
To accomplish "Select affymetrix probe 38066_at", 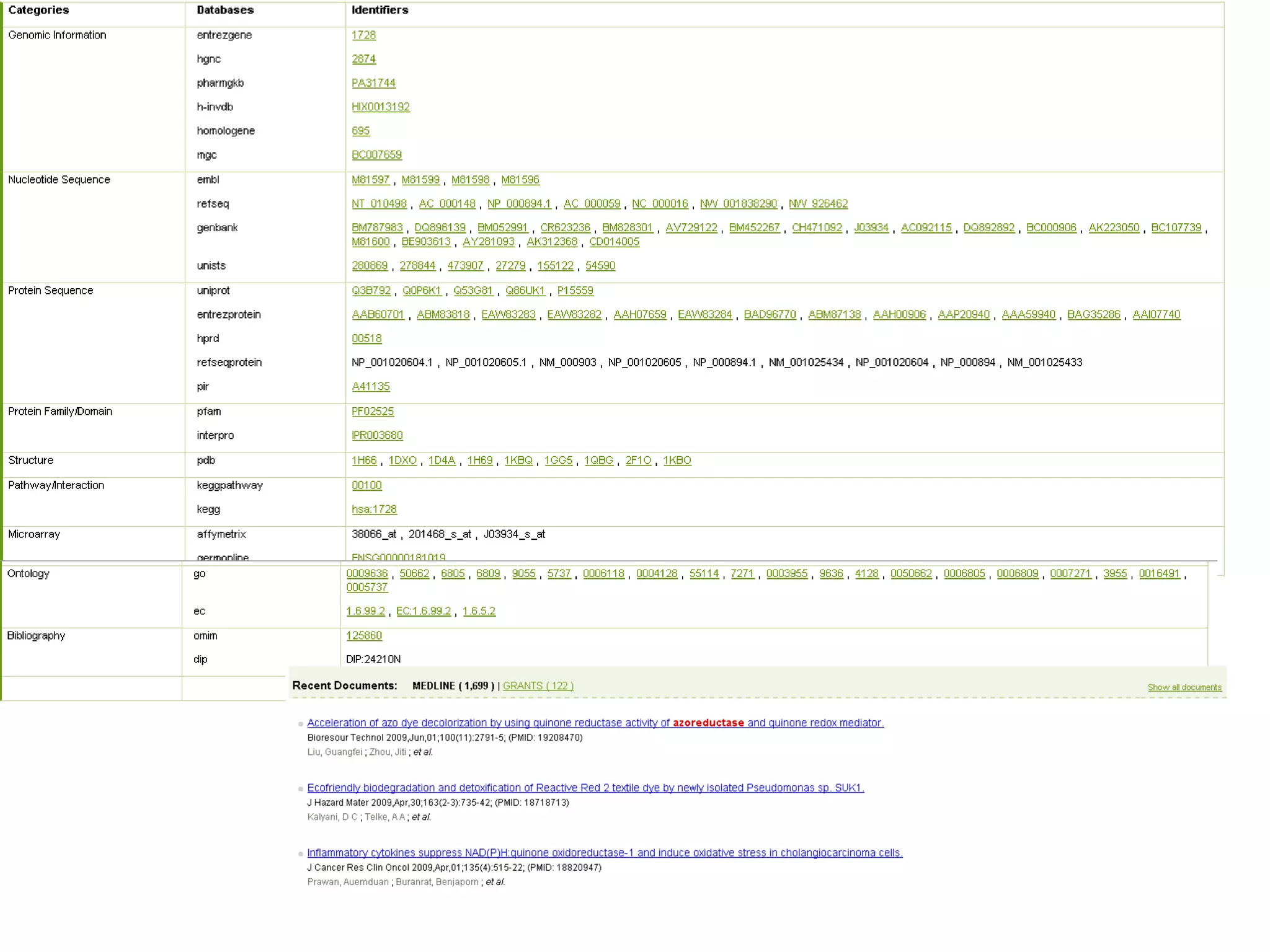I will click(x=373, y=534).
